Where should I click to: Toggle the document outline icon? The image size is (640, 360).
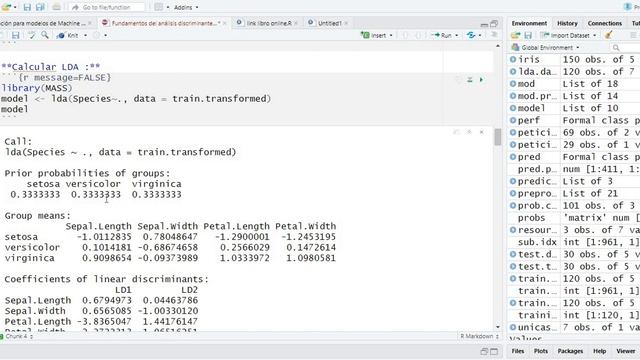pos(494,36)
